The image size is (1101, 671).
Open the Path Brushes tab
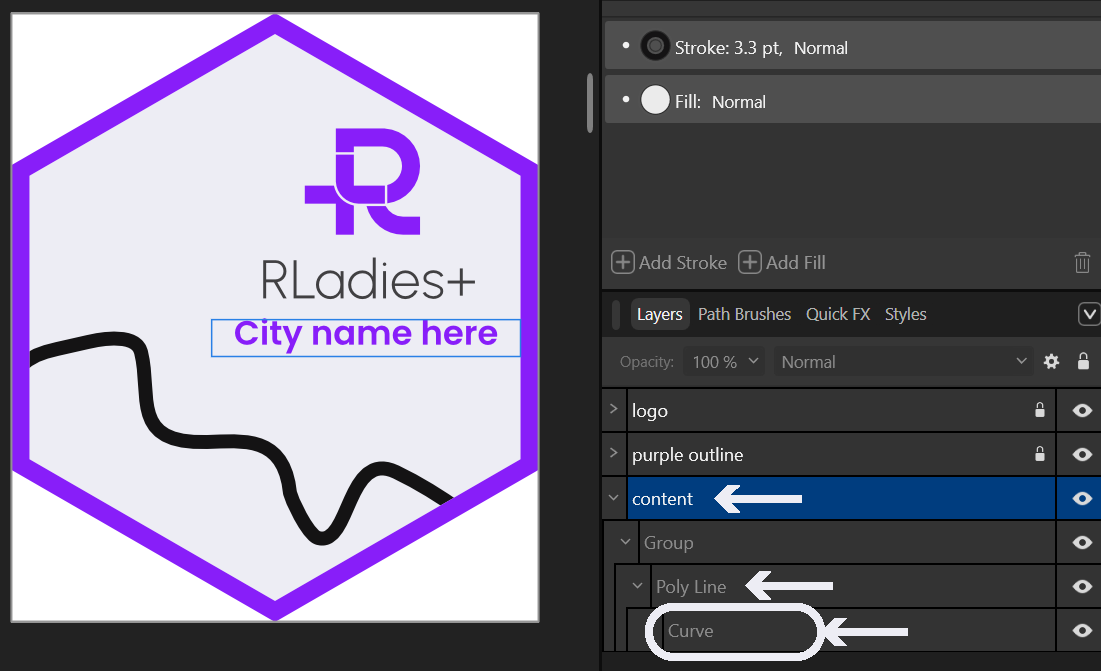[744, 314]
